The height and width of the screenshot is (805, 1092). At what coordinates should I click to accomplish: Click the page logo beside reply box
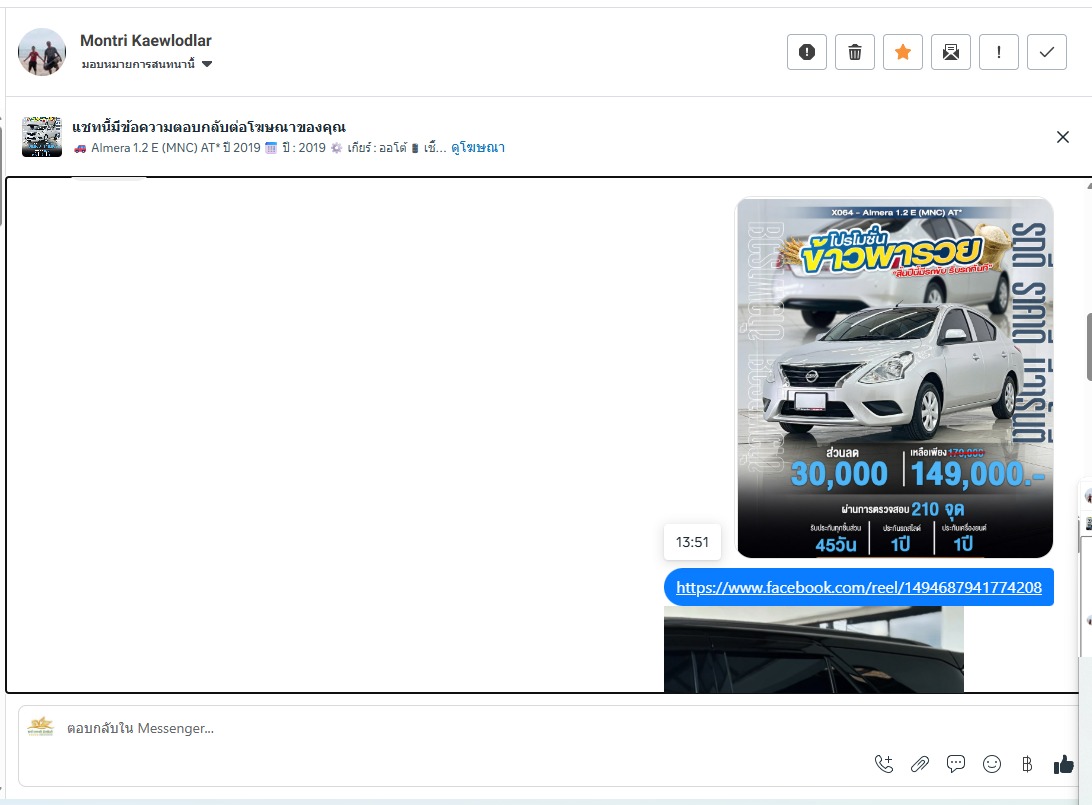pyautogui.click(x=40, y=727)
